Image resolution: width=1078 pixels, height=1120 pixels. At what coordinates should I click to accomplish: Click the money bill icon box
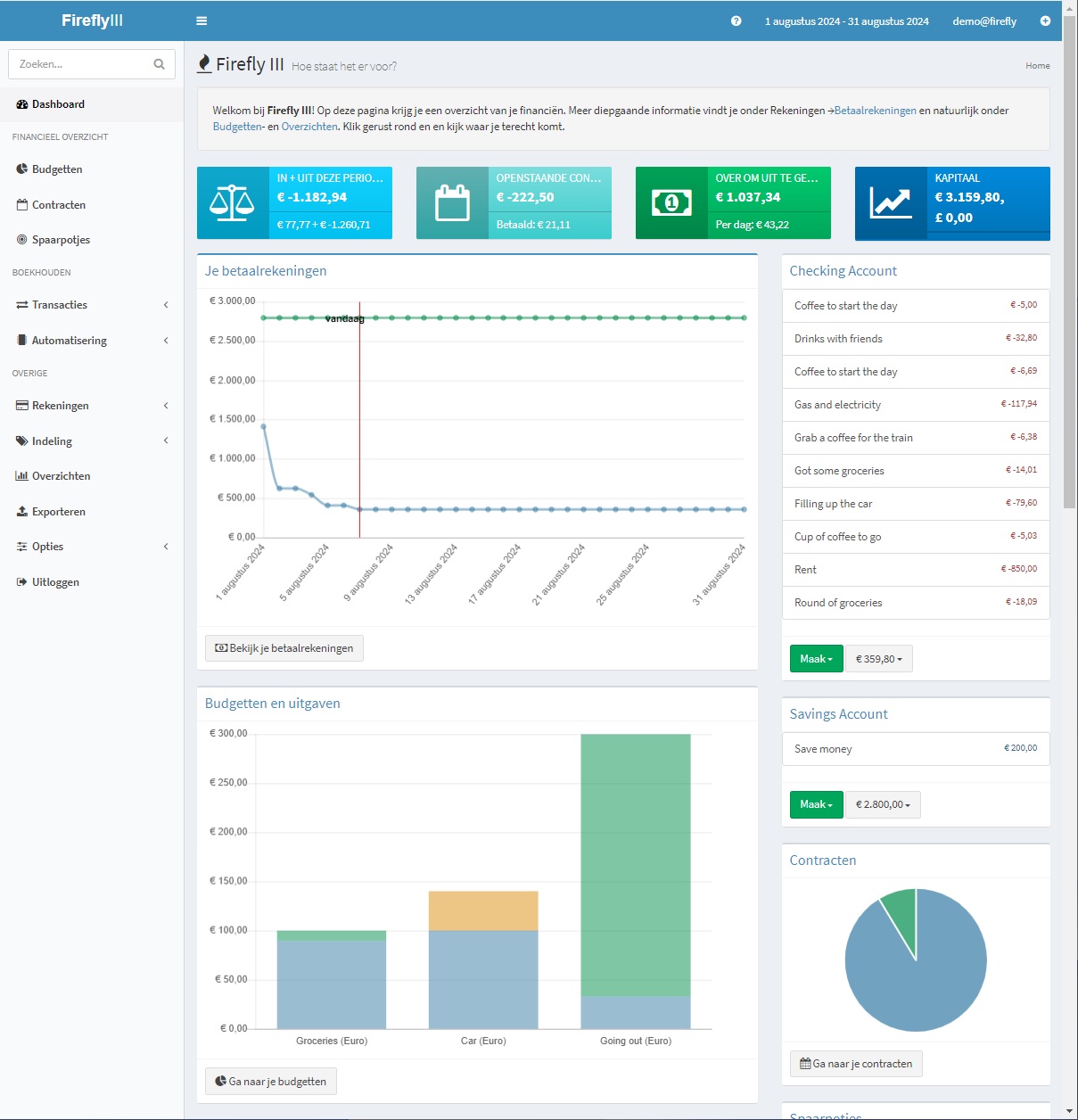(671, 202)
